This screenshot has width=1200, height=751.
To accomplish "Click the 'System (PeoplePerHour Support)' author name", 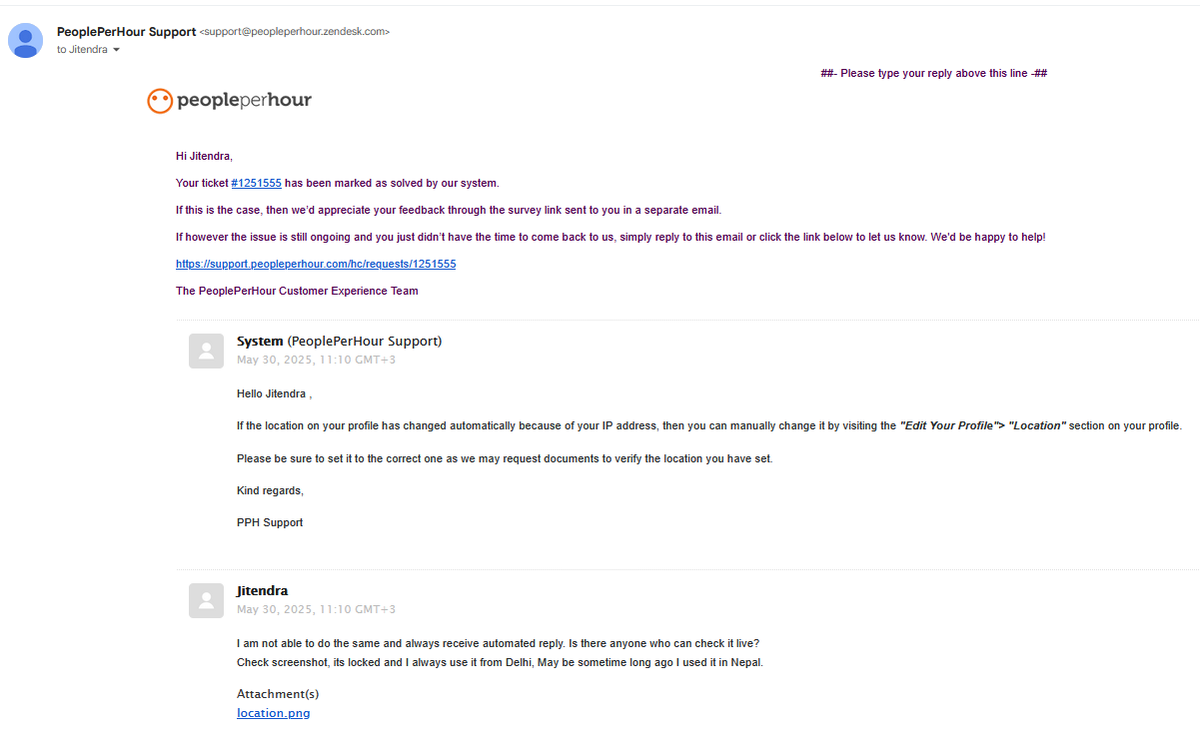I will pos(339,341).
